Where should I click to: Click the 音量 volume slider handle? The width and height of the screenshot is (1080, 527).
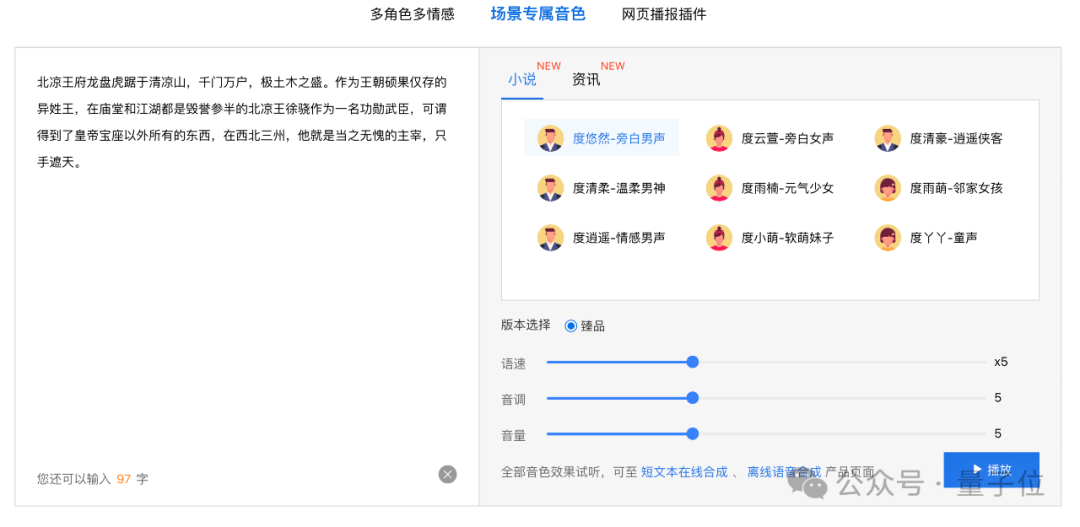click(693, 433)
